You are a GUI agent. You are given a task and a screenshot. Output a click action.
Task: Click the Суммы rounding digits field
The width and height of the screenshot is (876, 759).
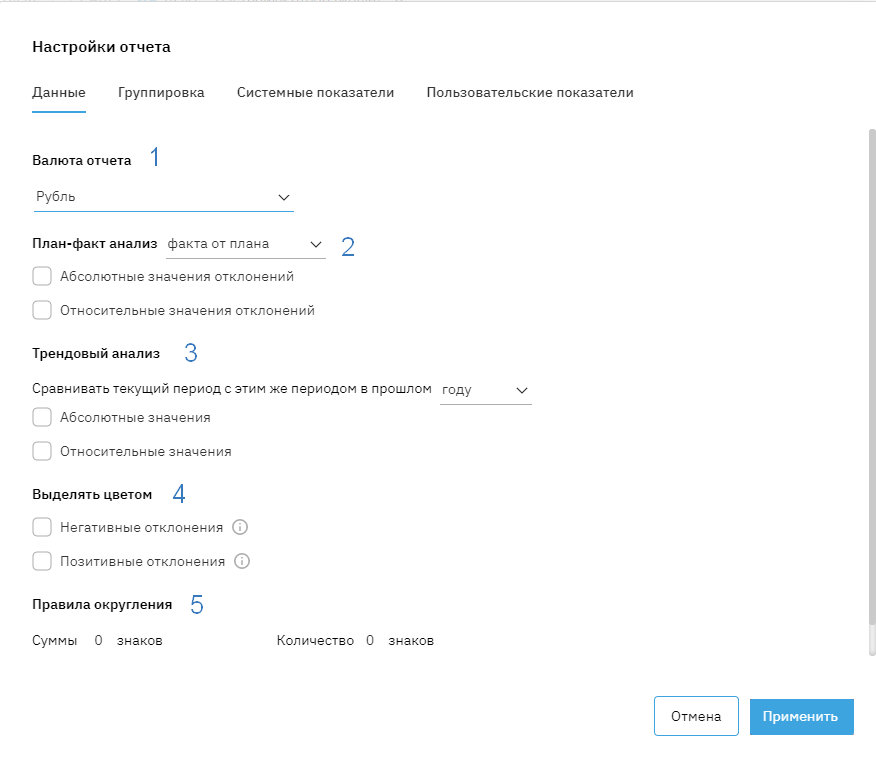pos(98,641)
